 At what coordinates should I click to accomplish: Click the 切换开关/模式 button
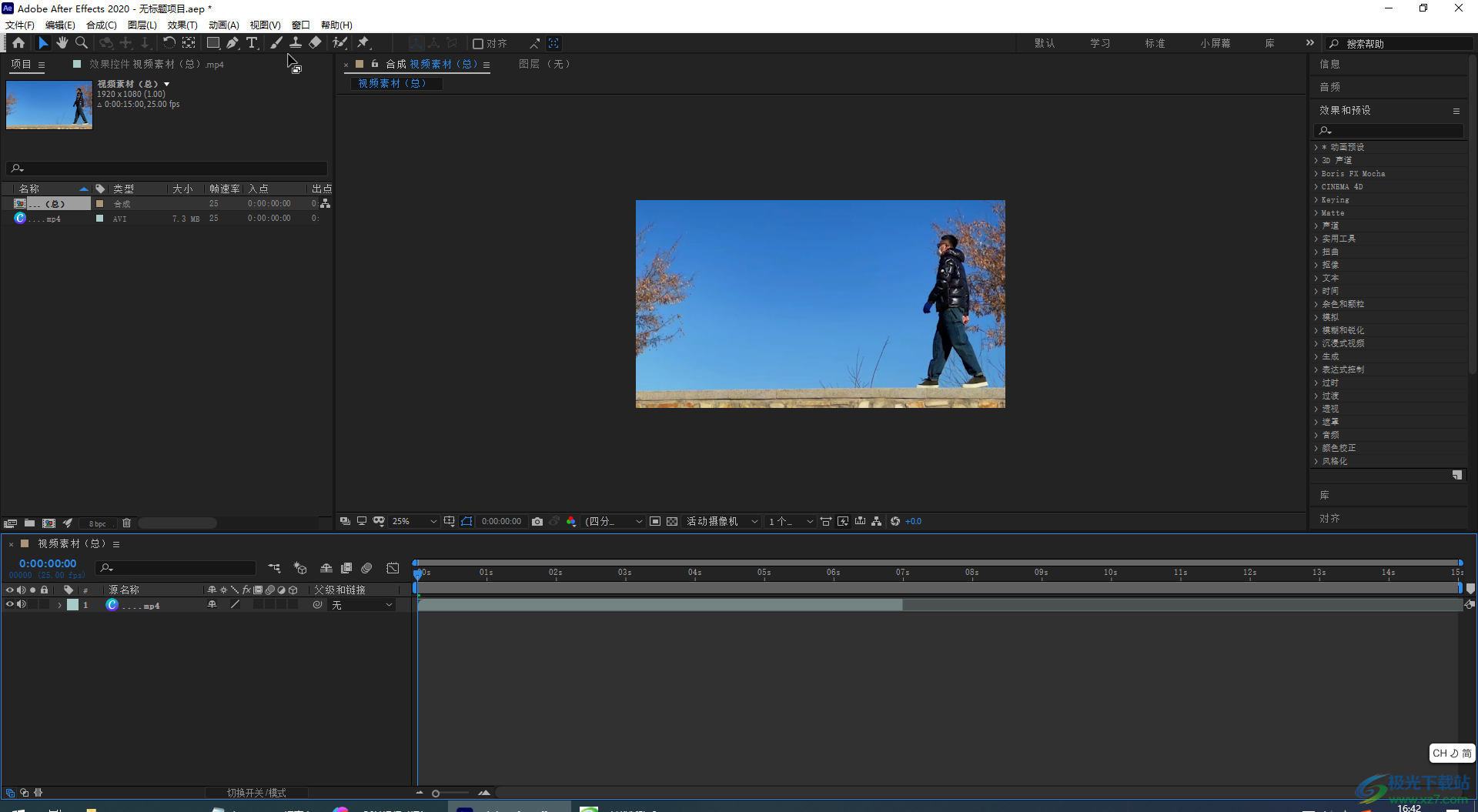point(256,793)
